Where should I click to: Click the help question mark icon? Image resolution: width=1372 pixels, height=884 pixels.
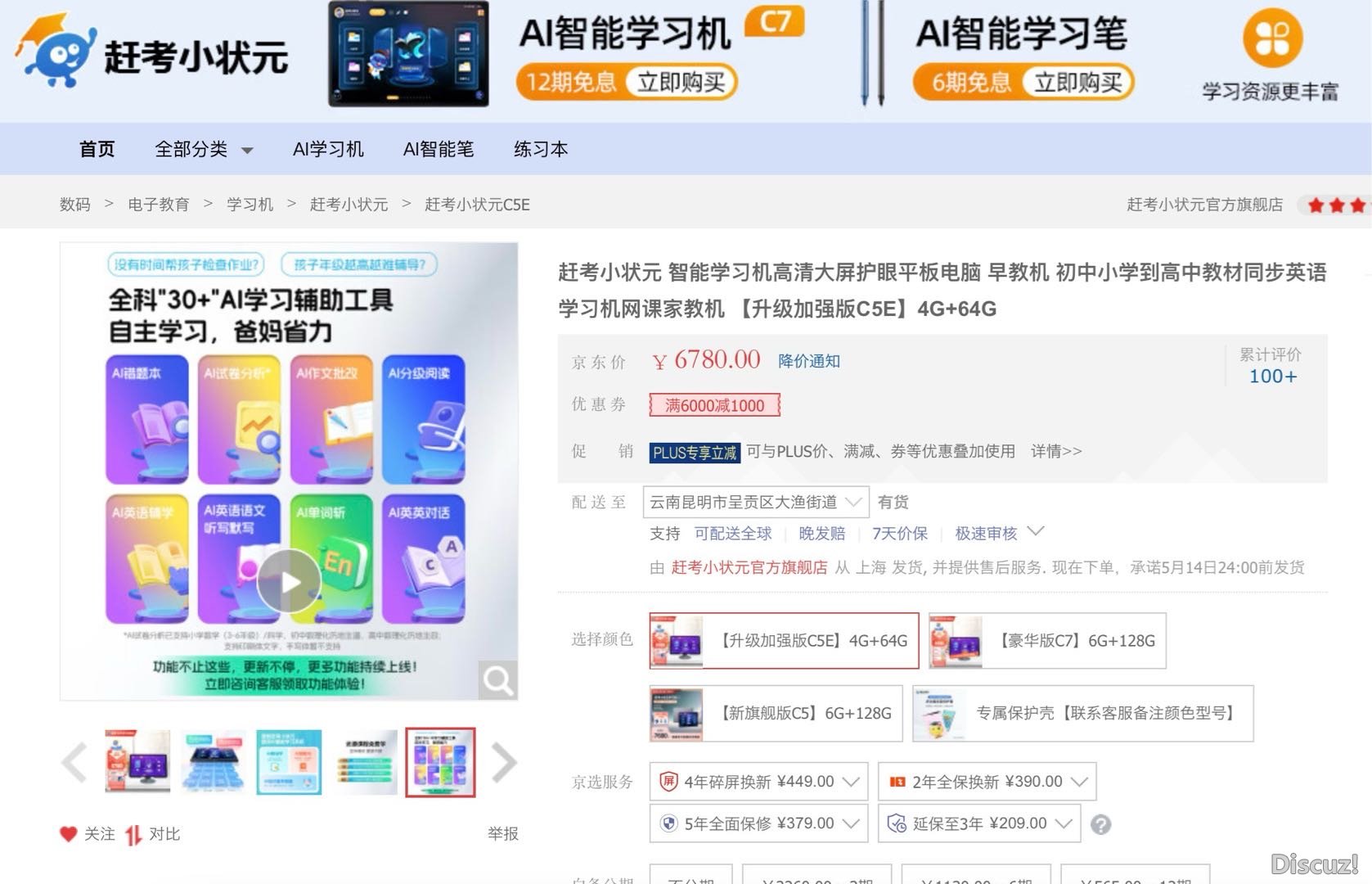[x=1101, y=824]
